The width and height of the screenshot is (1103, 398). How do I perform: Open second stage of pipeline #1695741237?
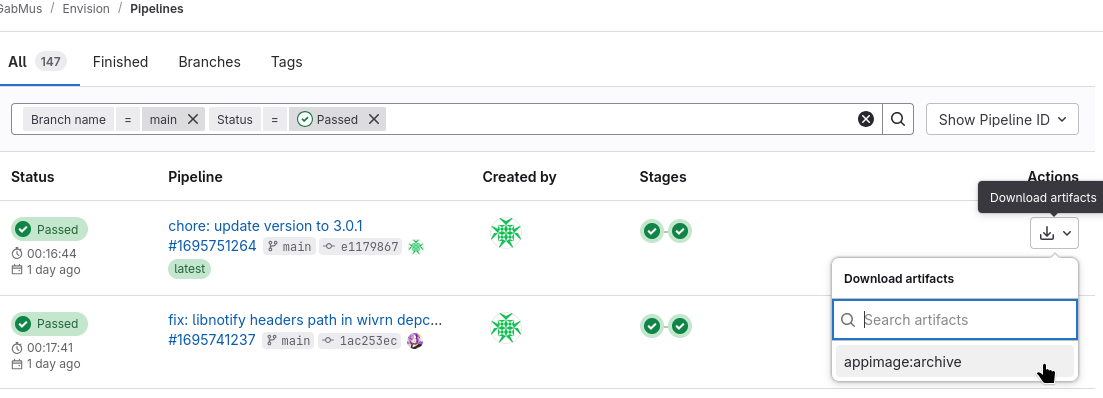pyautogui.click(x=680, y=326)
